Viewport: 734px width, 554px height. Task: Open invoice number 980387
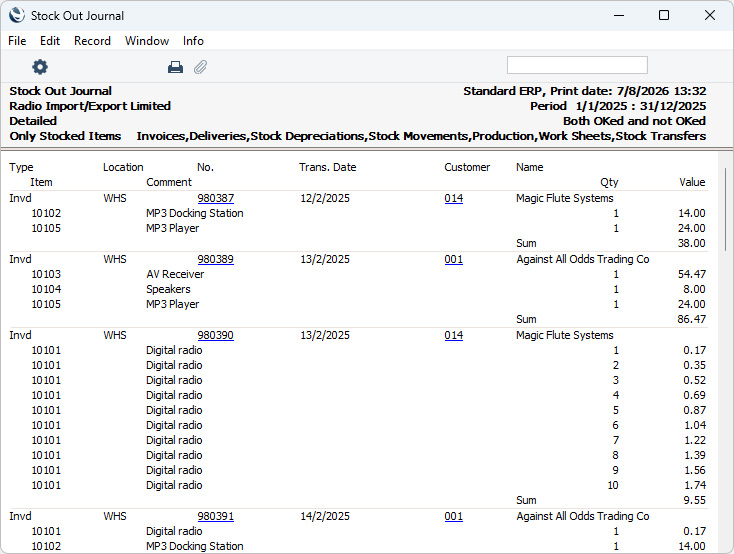[x=215, y=198]
